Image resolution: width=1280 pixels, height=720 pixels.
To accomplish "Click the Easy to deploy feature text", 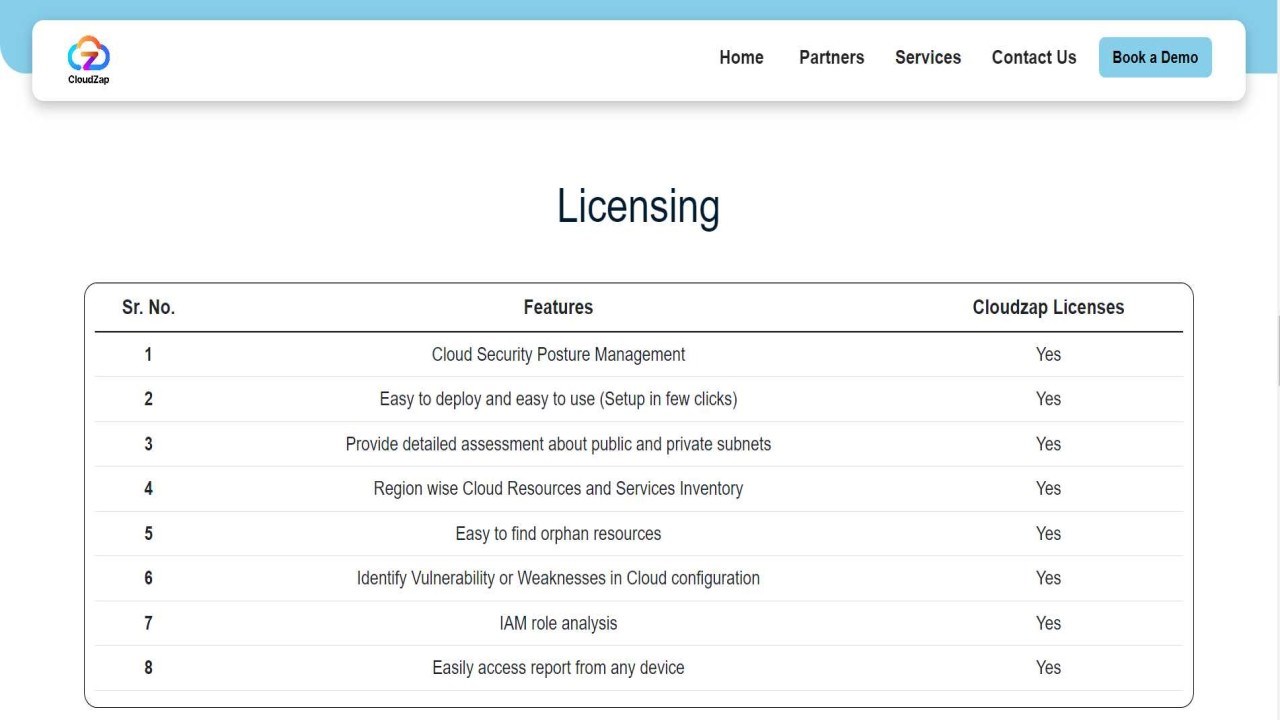I will 558,399.
